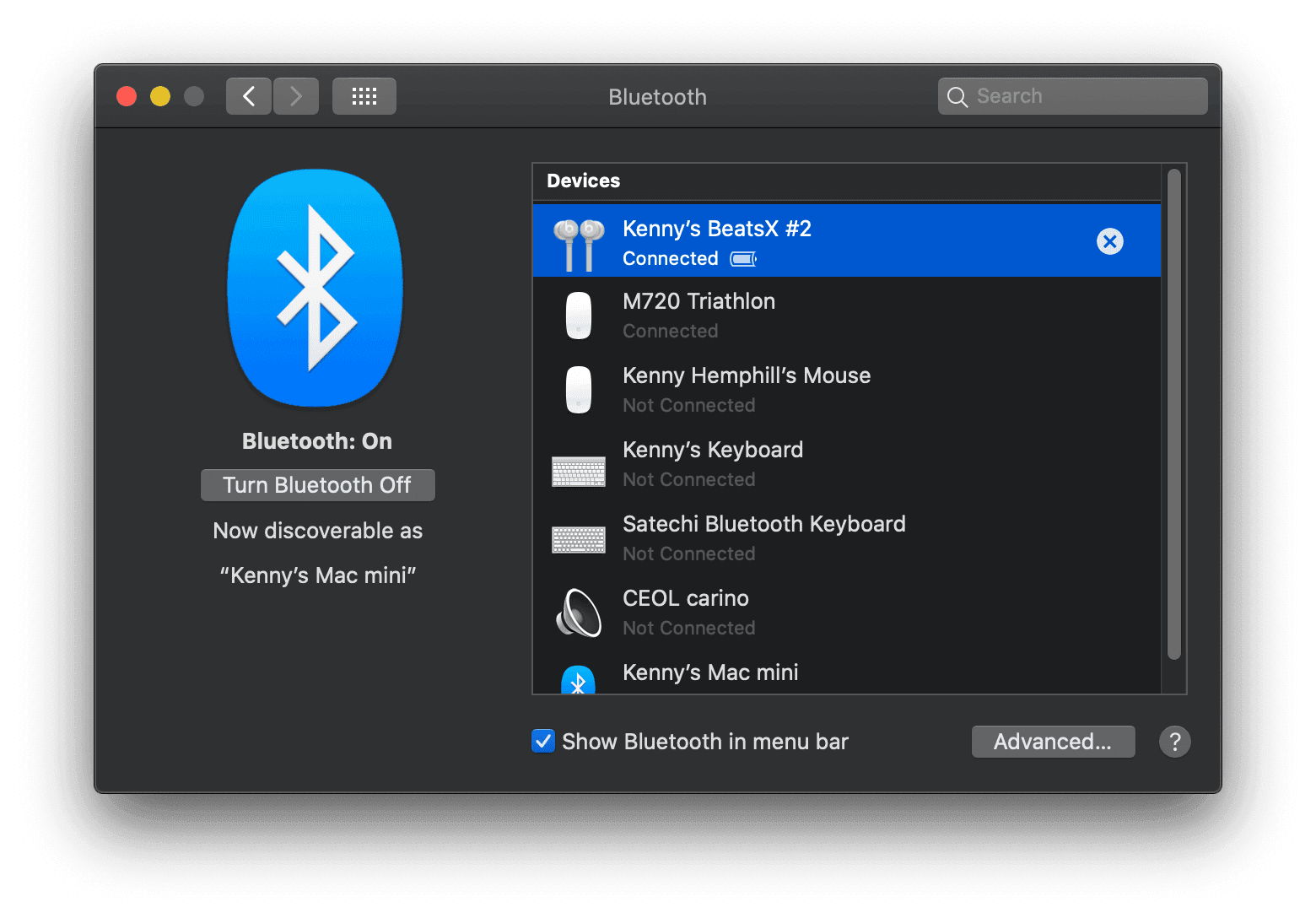The image size is (1316, 918).
Task: Click Satechi Bluetooth Keyboard icon
Action: point(579,539)
